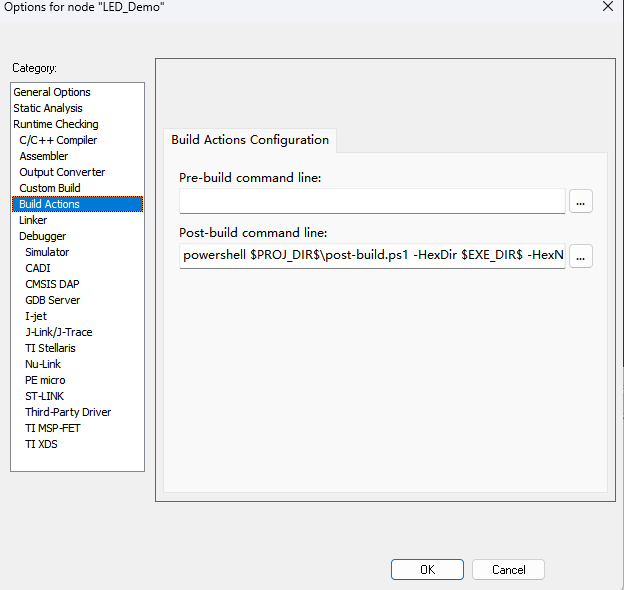The image size is (624, 590).
Task: Close the Options dialog
Action: click(608, 6)
